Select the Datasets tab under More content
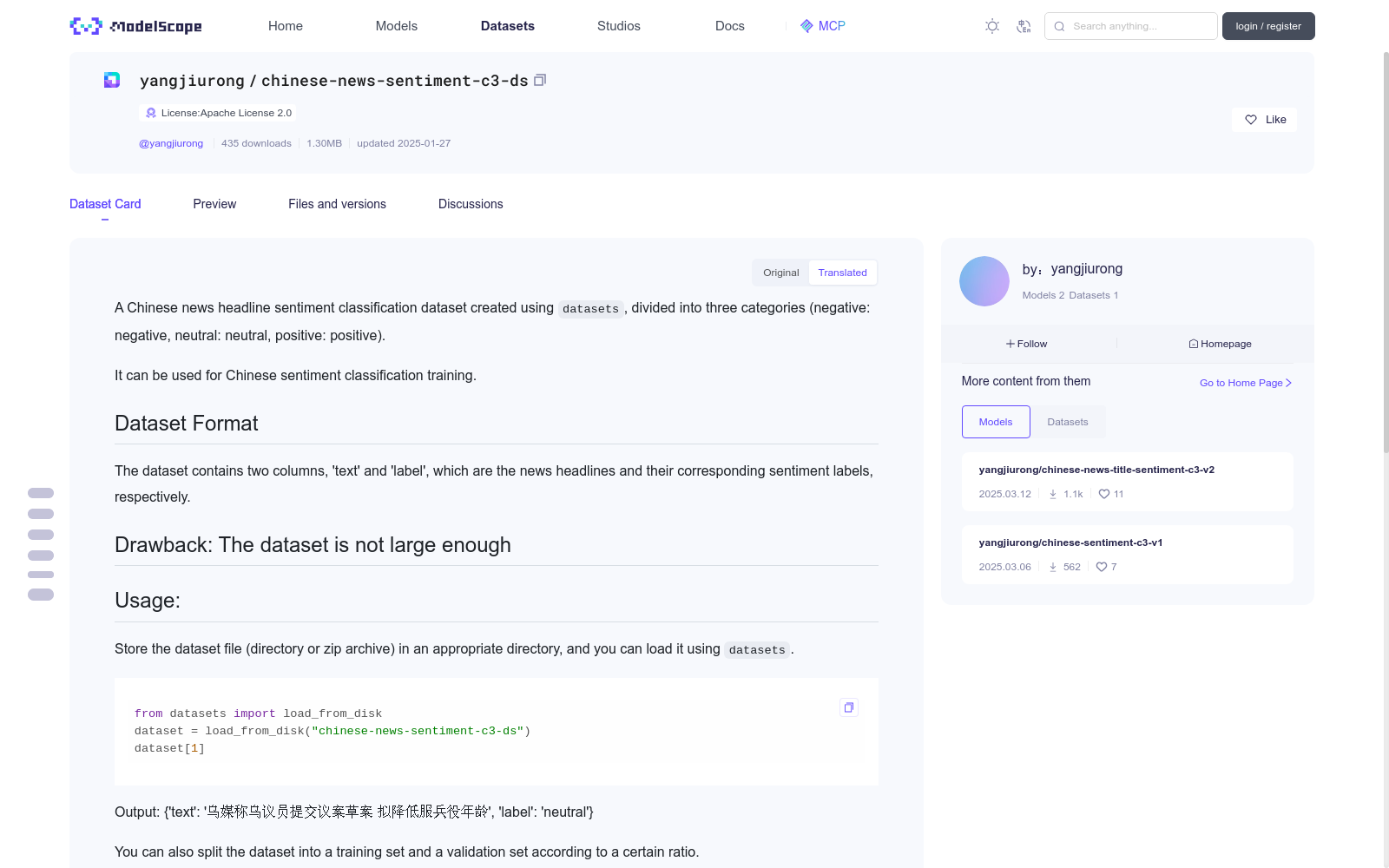Screen dimensions: 1389x868 1068,422
